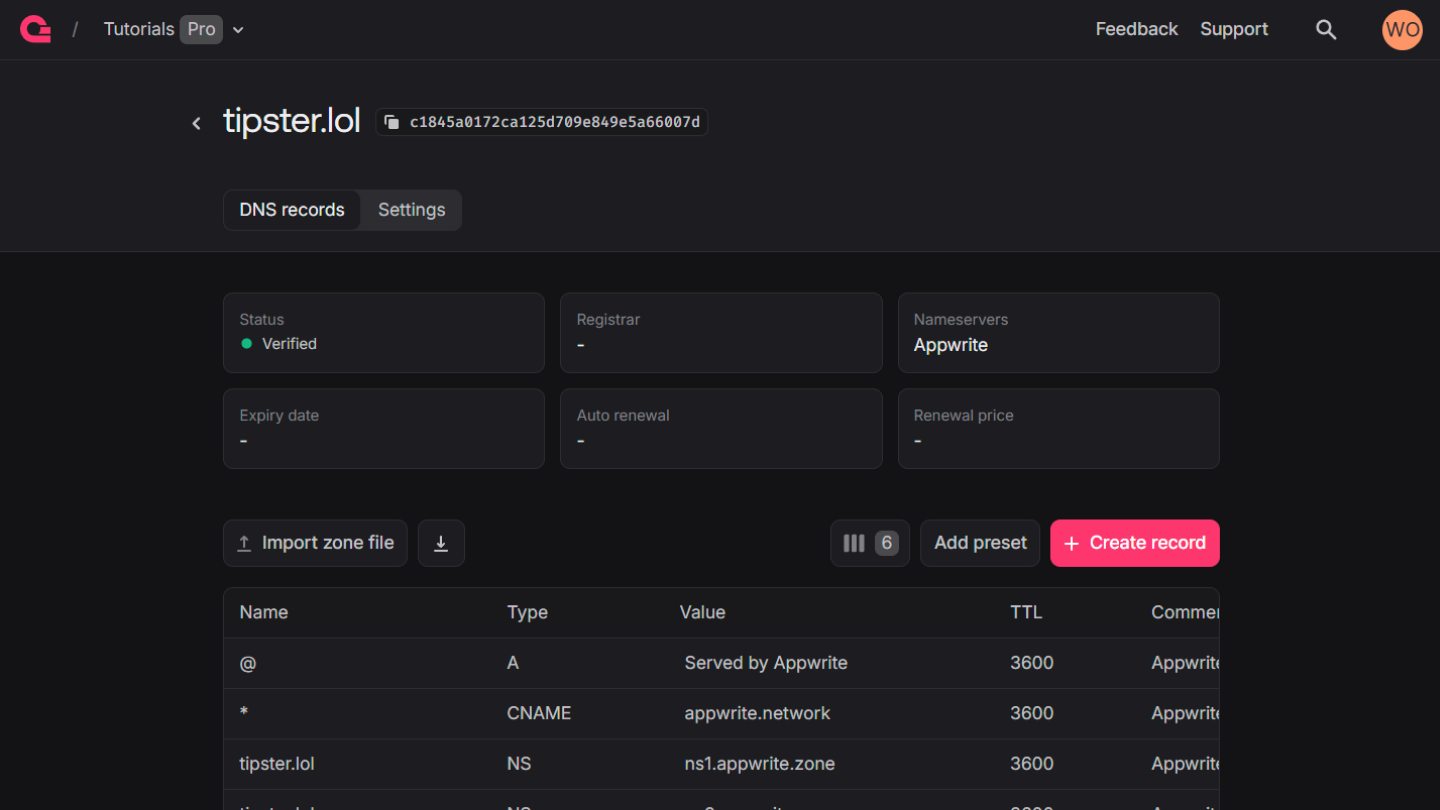The image size is (1440, 810).
Task: Click the Import zone file button
Action: pyautogui.click(x=315, y=543)
